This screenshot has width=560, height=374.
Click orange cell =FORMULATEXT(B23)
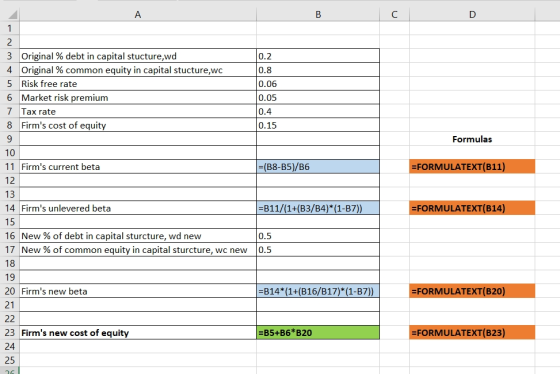(x=472, y=333)
